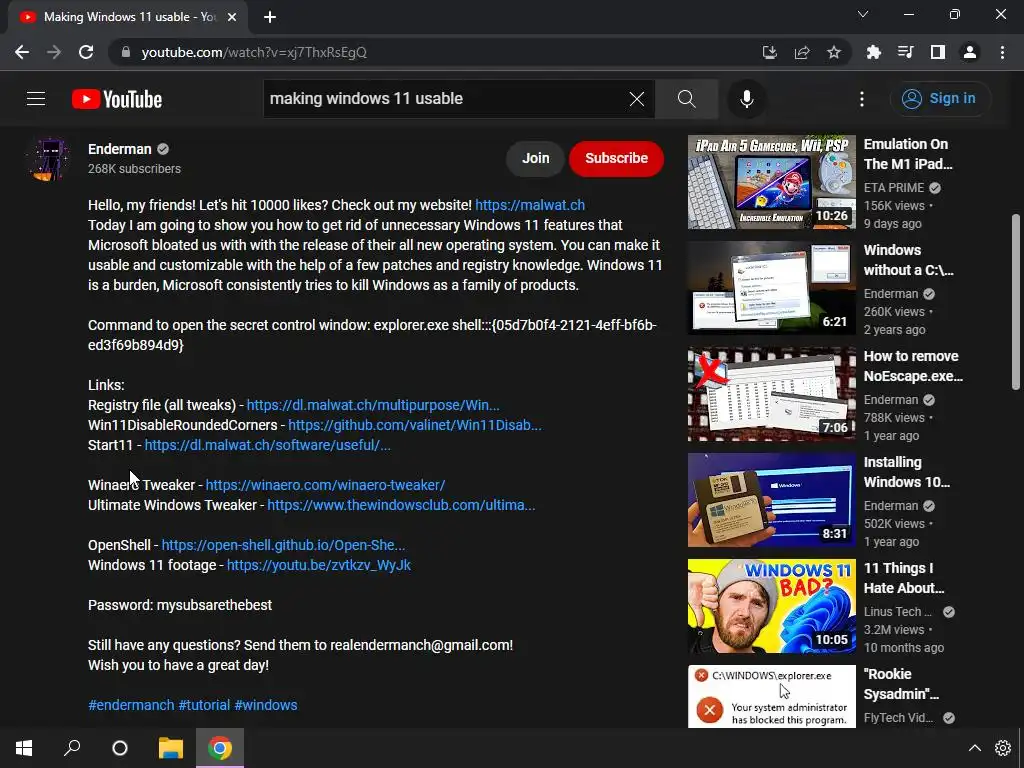The width and height of the screenshot is (1024, 768).
Task: Click FlyTech Vid channel name
Action: coord(898,718)
